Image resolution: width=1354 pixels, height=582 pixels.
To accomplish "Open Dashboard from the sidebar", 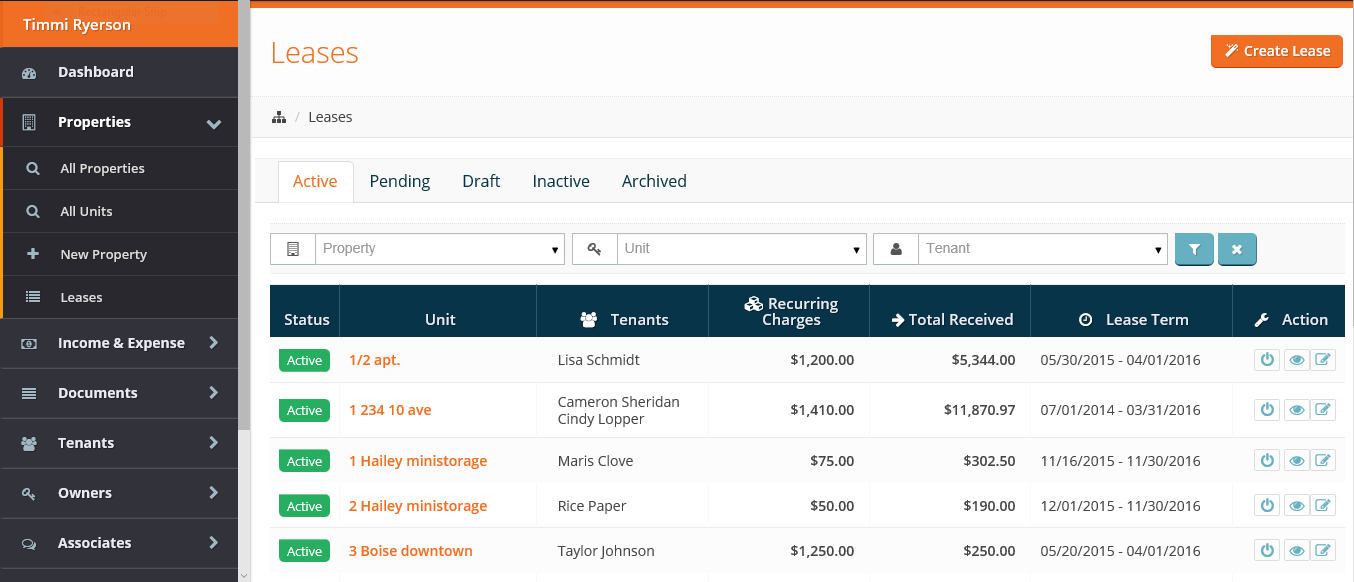I will click(95, 72).
